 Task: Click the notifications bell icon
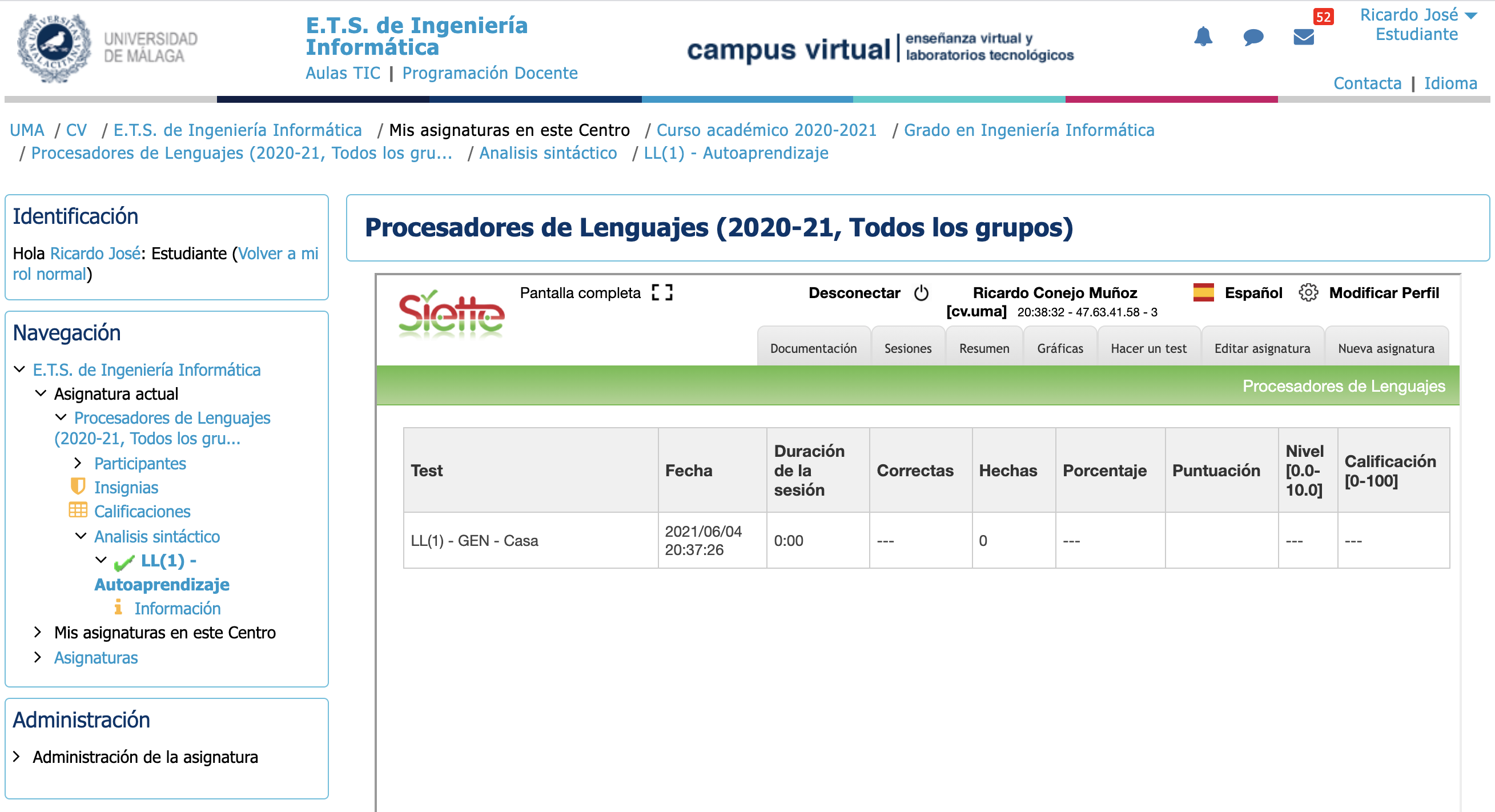pyautogui.click(x=1203, y=37)
